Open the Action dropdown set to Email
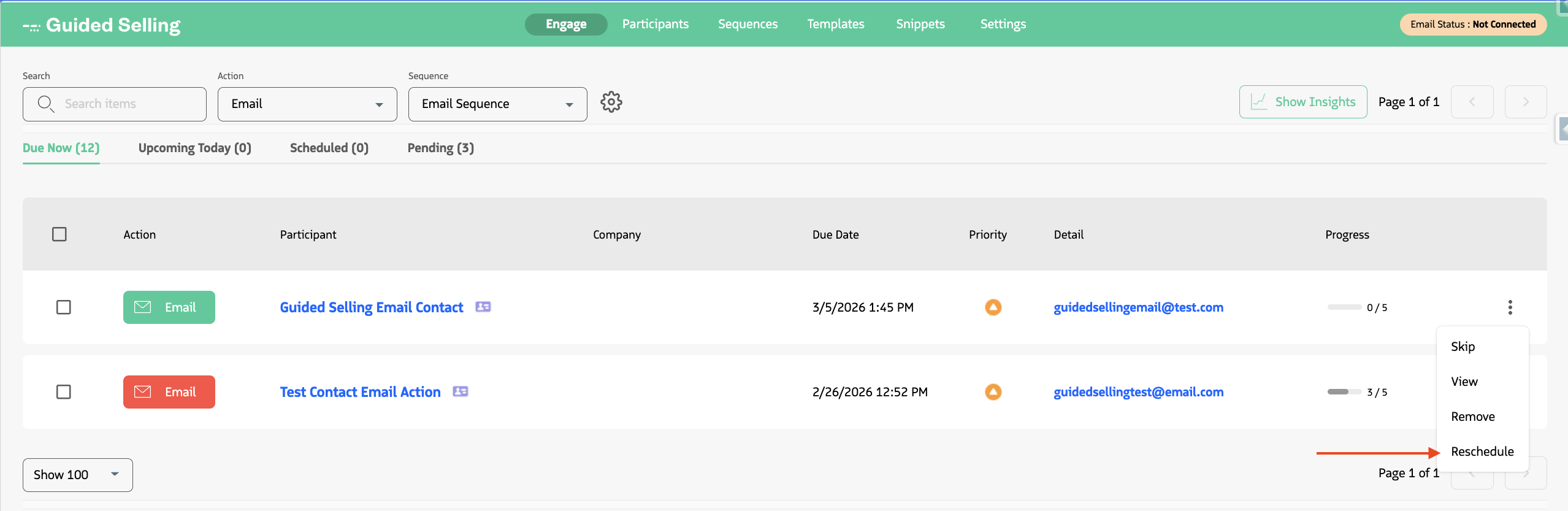This screenshot has height=511, width=1568. [307, 104]
